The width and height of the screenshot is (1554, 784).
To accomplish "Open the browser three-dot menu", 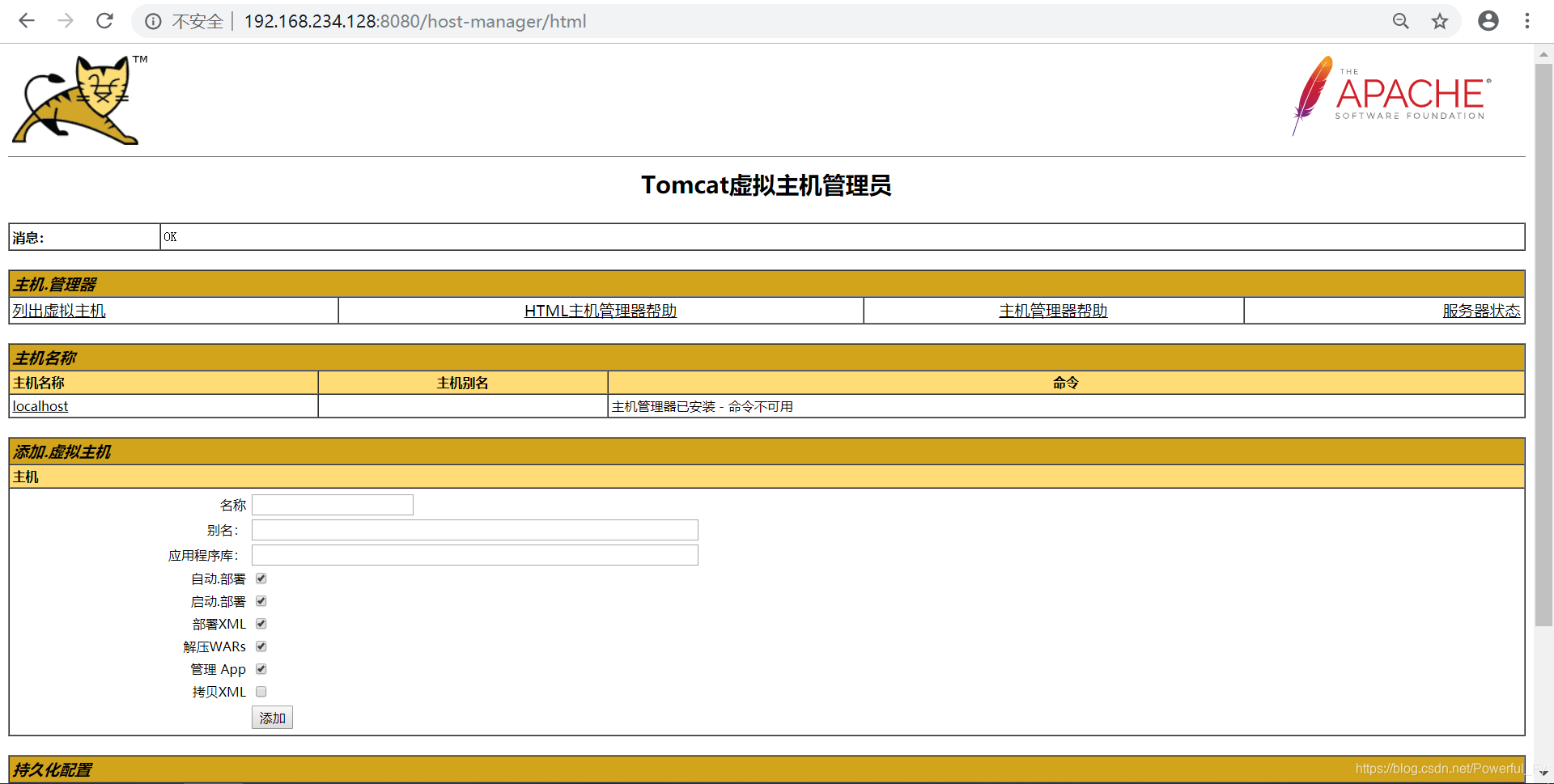I will 1527,21.
